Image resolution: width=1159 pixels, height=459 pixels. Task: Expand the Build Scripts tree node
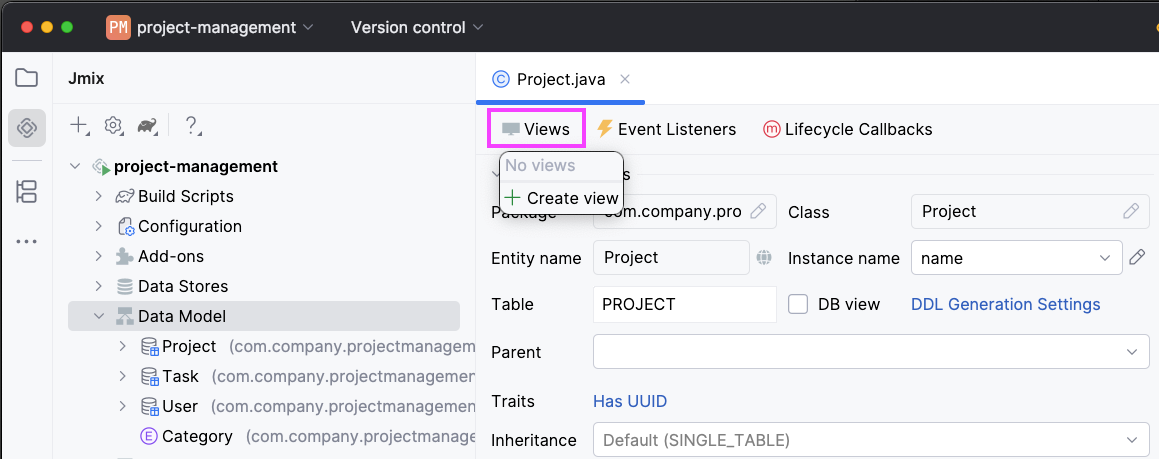point(99,196)
